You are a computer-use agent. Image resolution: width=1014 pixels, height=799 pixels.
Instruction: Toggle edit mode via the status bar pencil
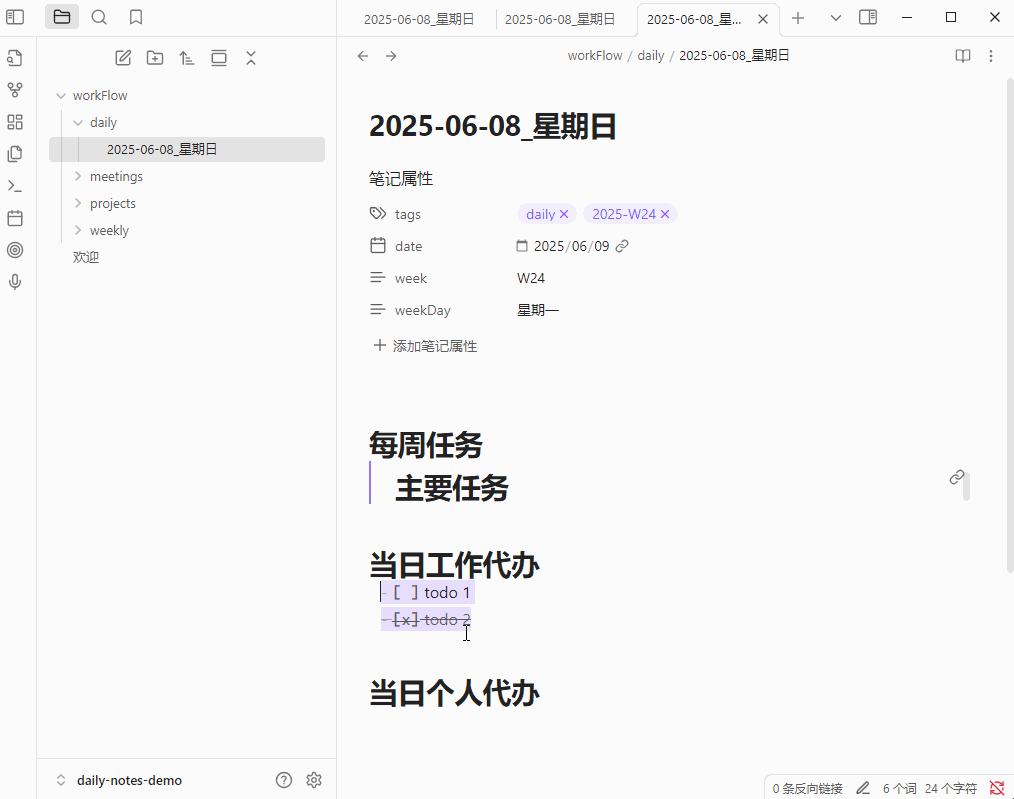[862, 787]
